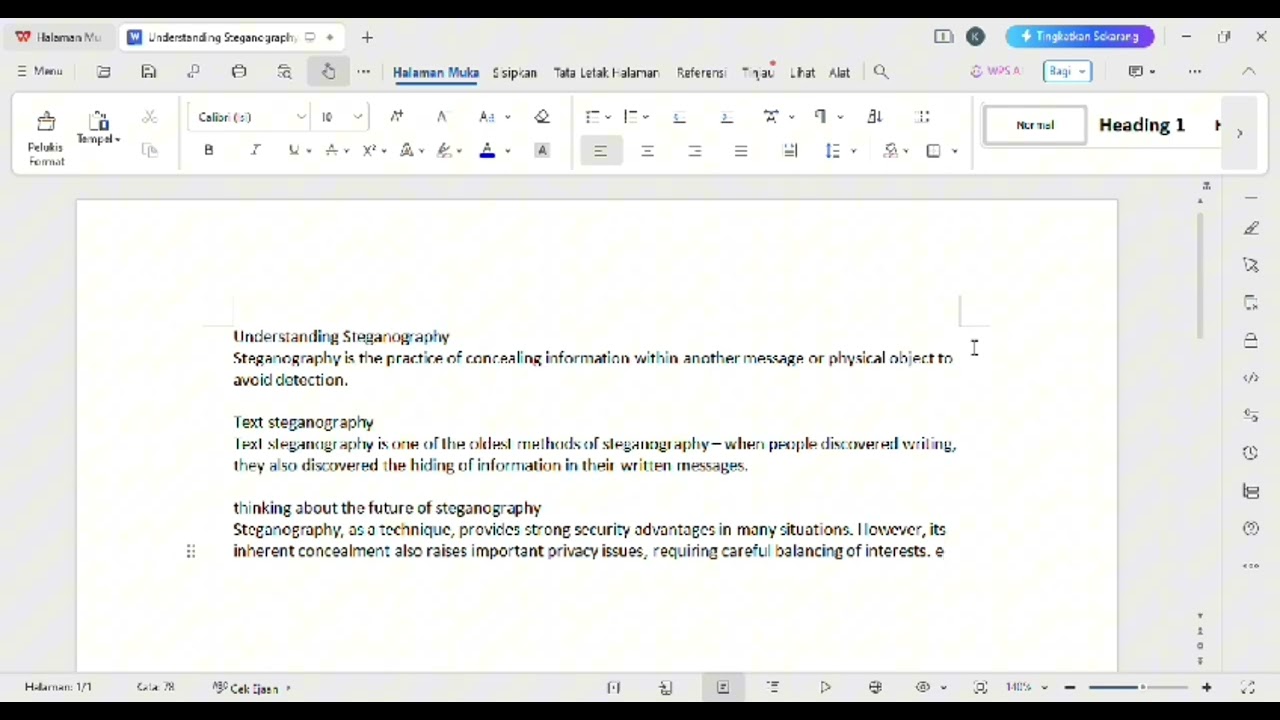
Task: Select left text alignment
Action: pyautogui.click(x=601, y=150)
